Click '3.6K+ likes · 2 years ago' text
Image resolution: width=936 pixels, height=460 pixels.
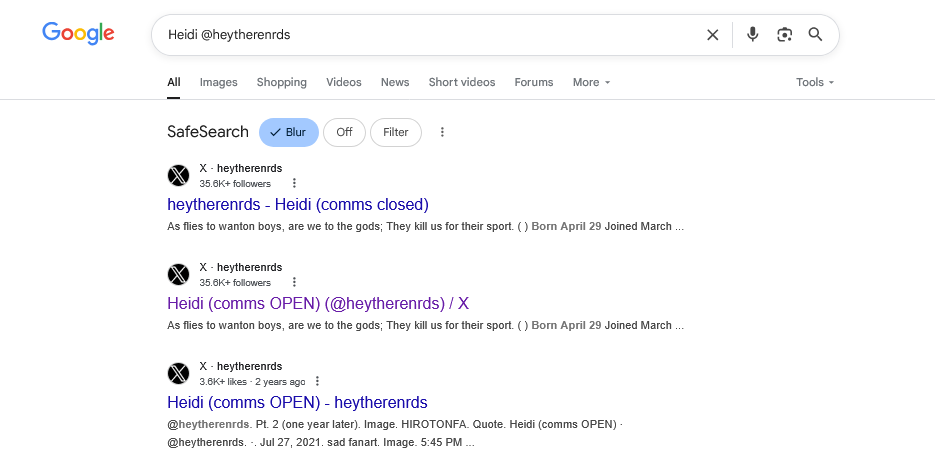[x=252, y=382]
